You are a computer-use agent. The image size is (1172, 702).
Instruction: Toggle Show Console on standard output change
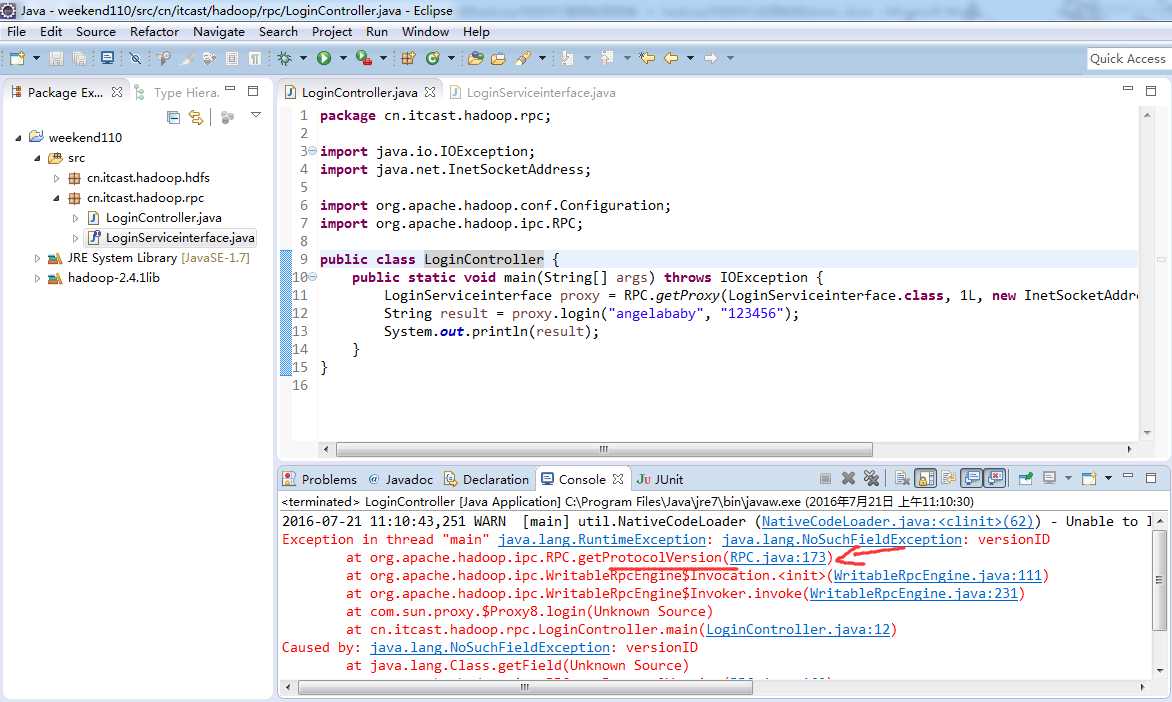[x=972, y=478]
